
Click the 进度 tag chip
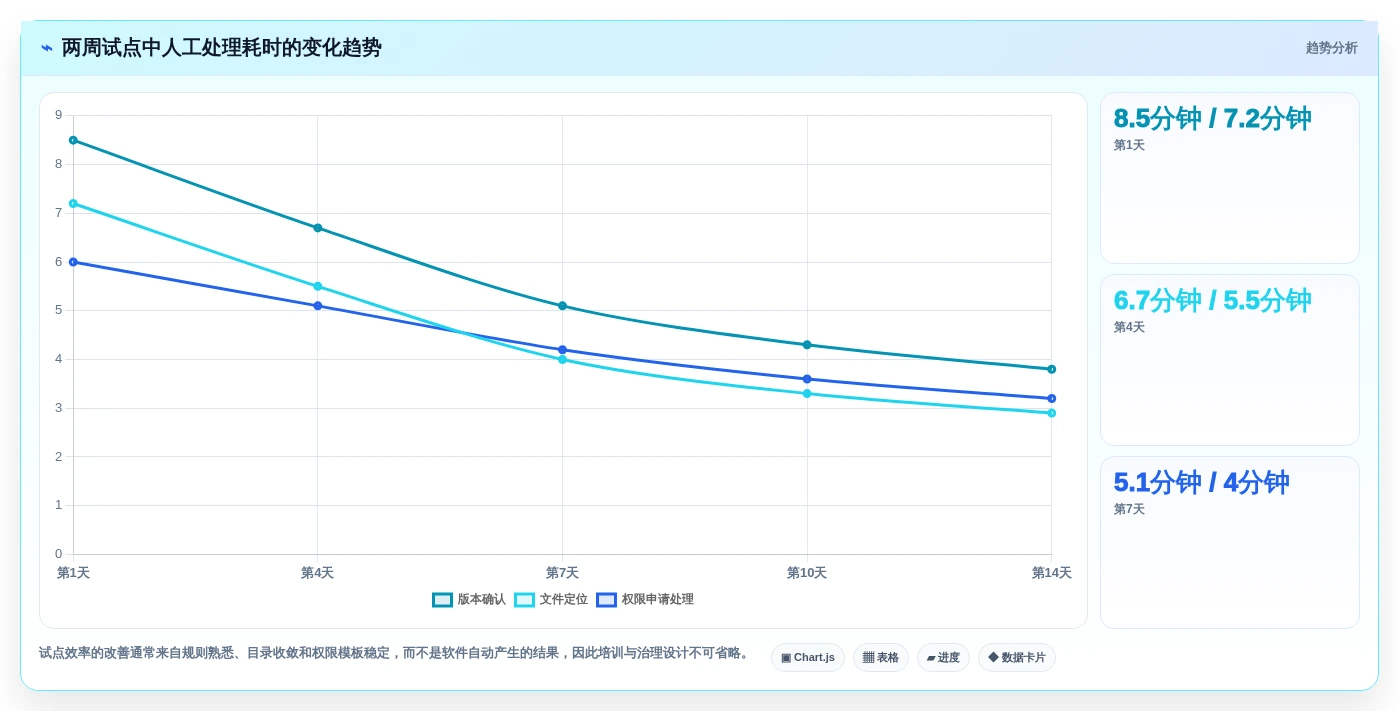click(943, 658)
